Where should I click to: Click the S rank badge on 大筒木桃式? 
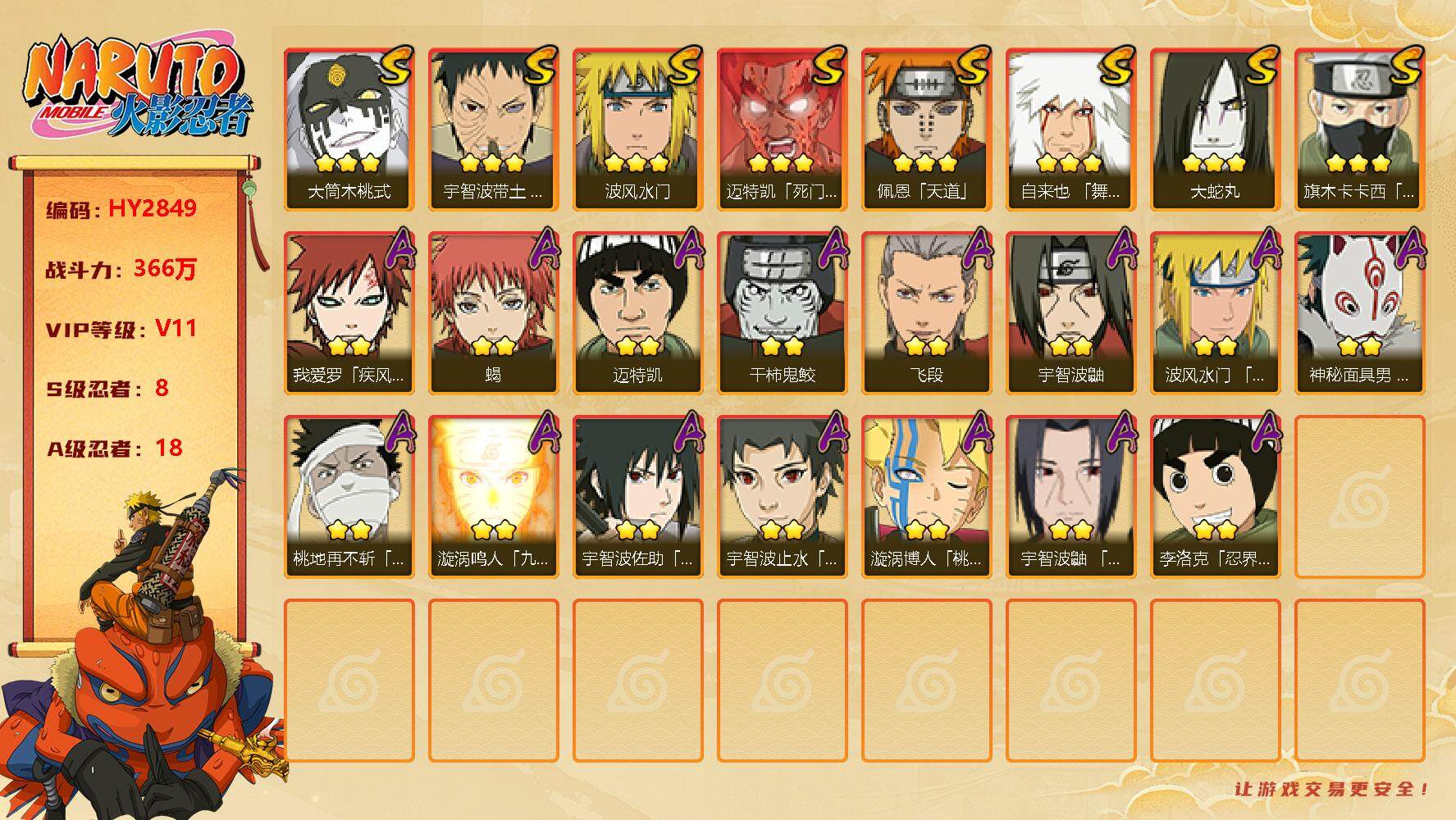coord(394,66)
